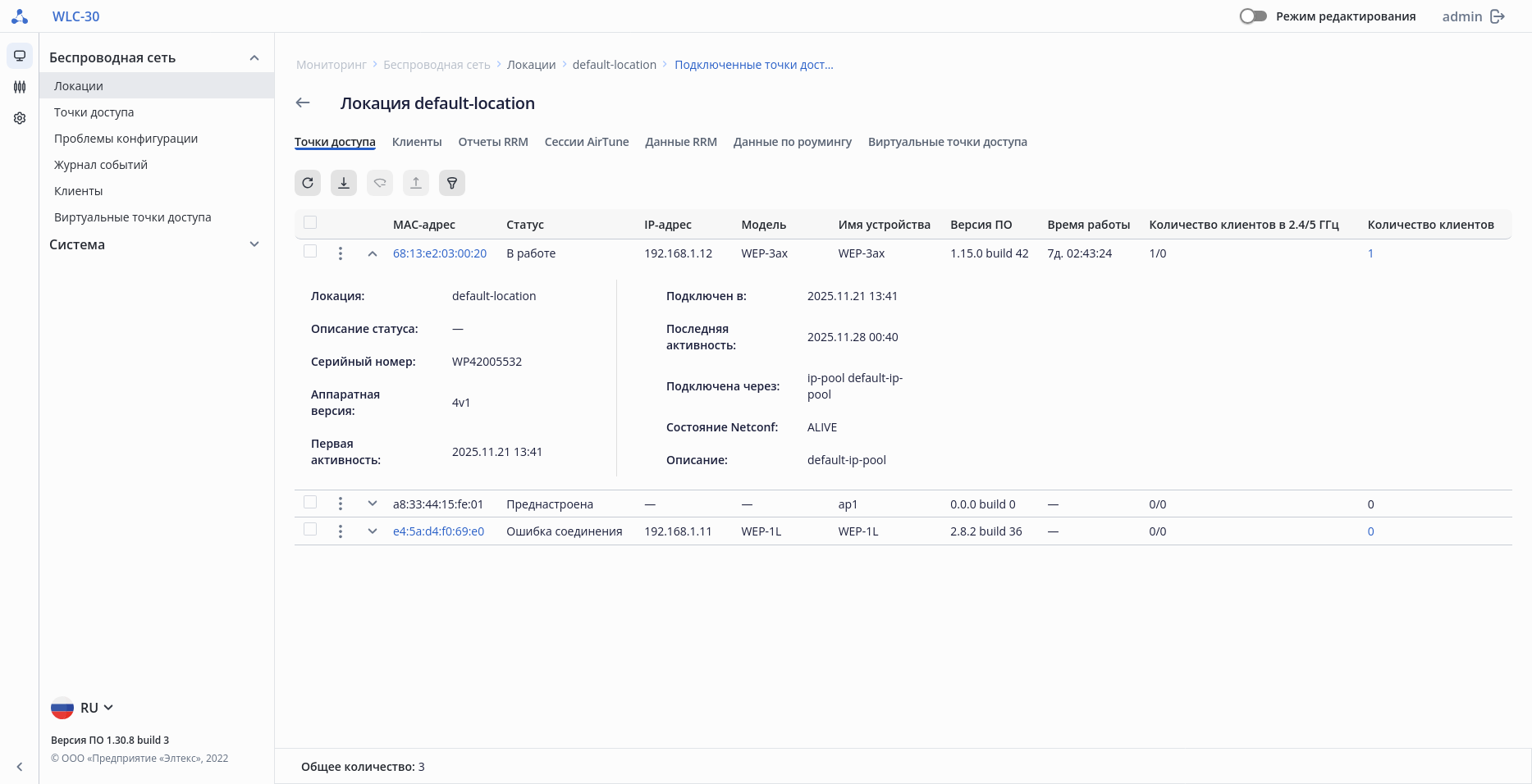Check the select-all checkbox in table header
1532x784 pixels.
tap(310, 223)
